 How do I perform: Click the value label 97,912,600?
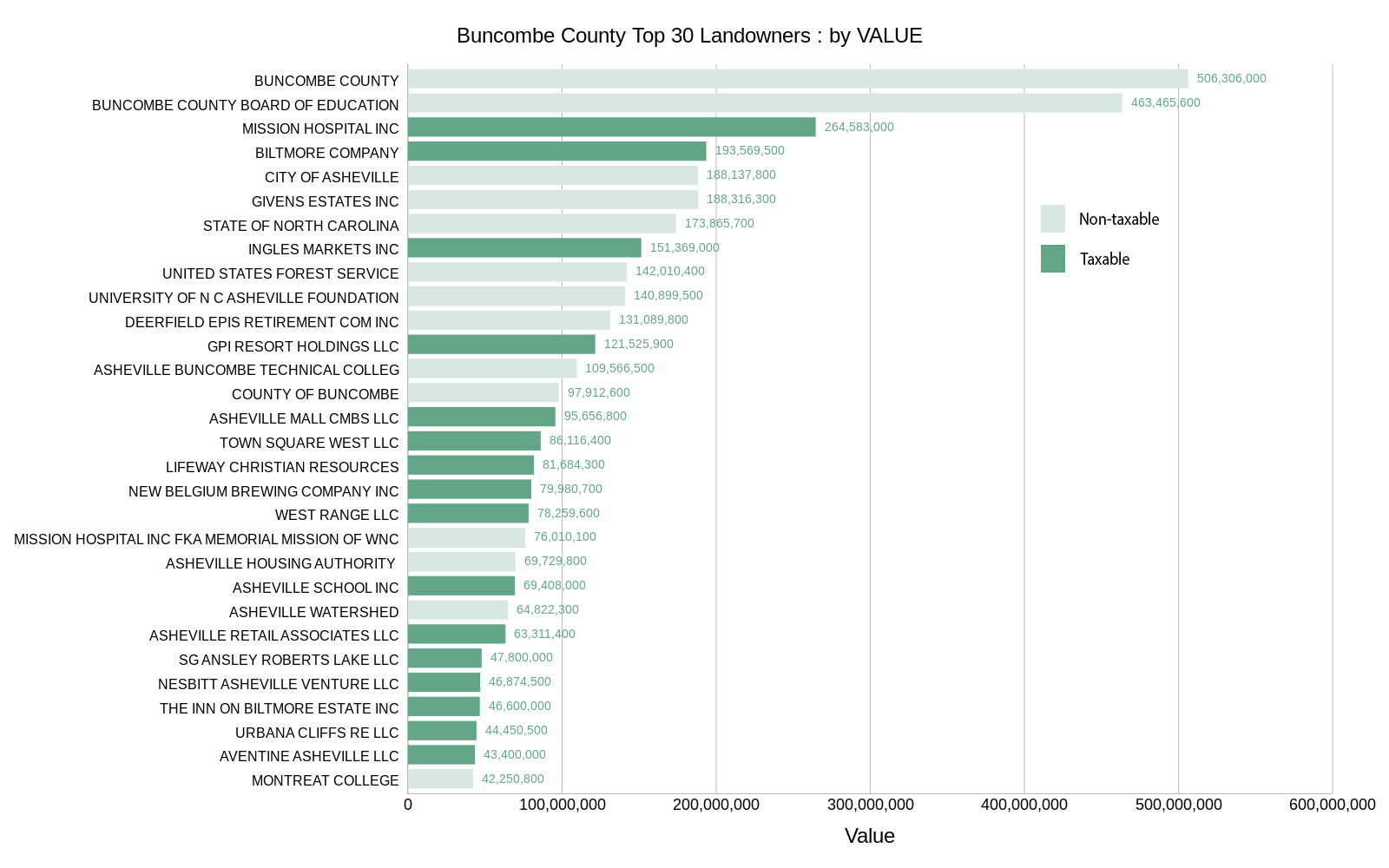point(598,392)
